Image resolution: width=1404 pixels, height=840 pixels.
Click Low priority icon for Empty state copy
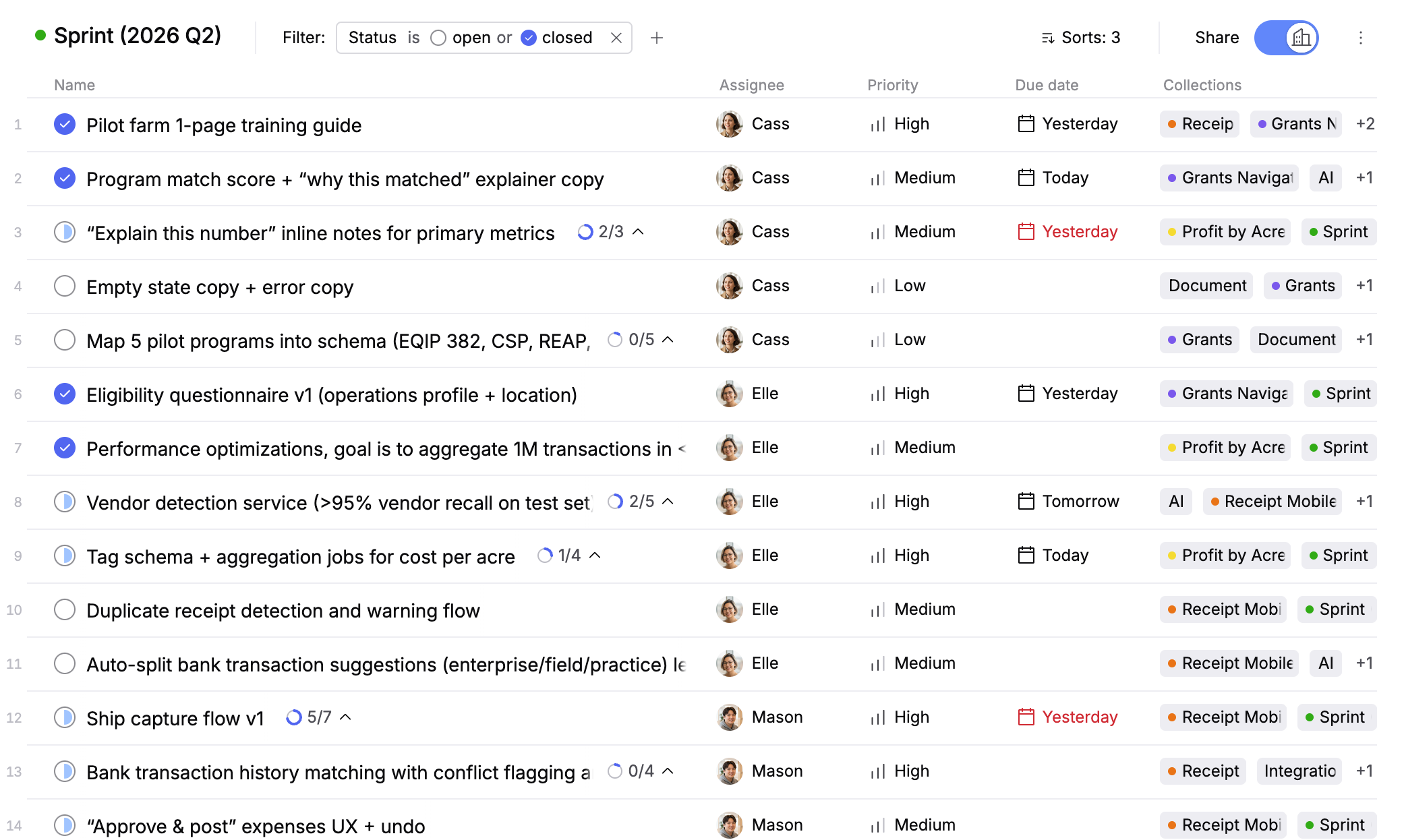[877, 287]
